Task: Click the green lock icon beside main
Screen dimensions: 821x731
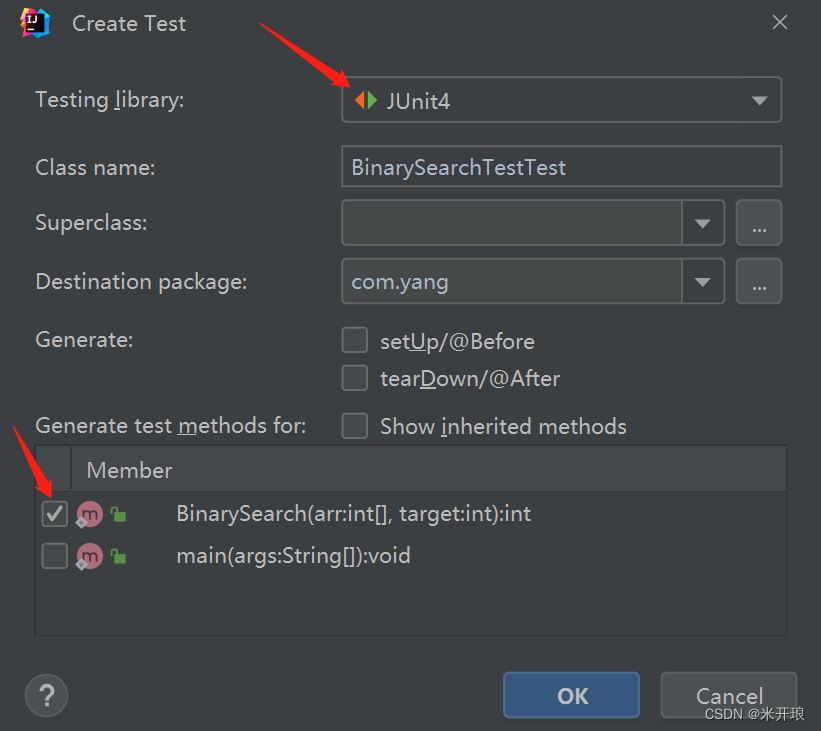Action: [x=119, y=556]
